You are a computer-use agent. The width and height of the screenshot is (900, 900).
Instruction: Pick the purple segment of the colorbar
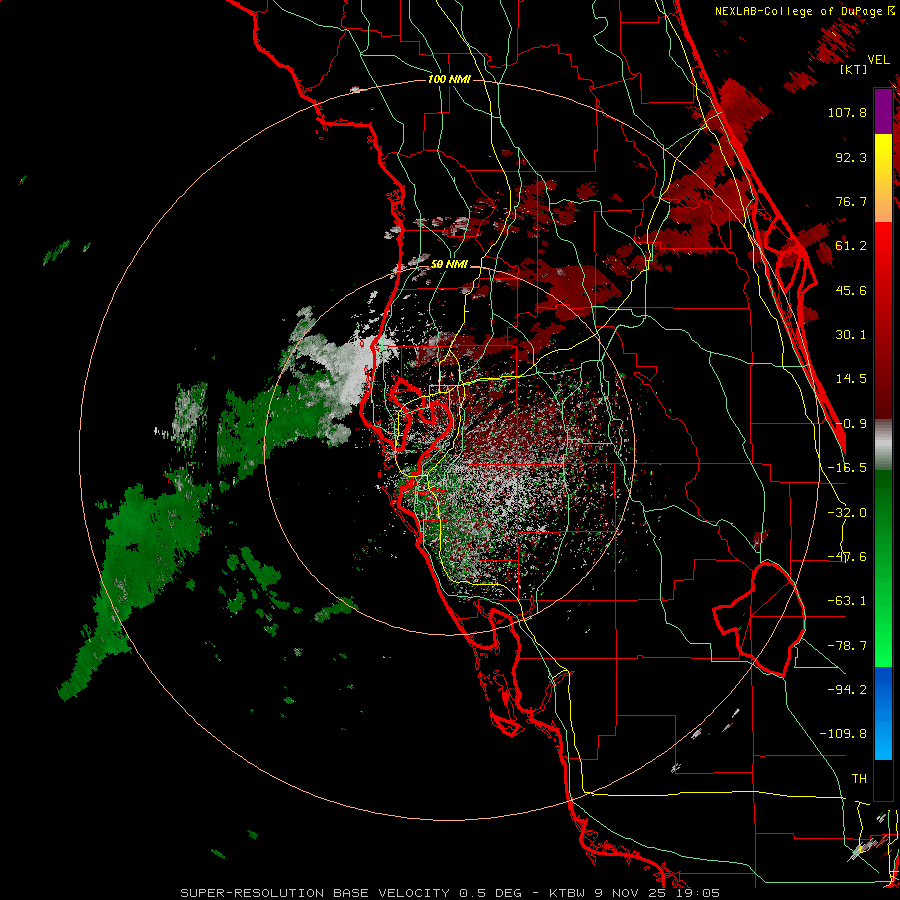[x=883, y=111]
